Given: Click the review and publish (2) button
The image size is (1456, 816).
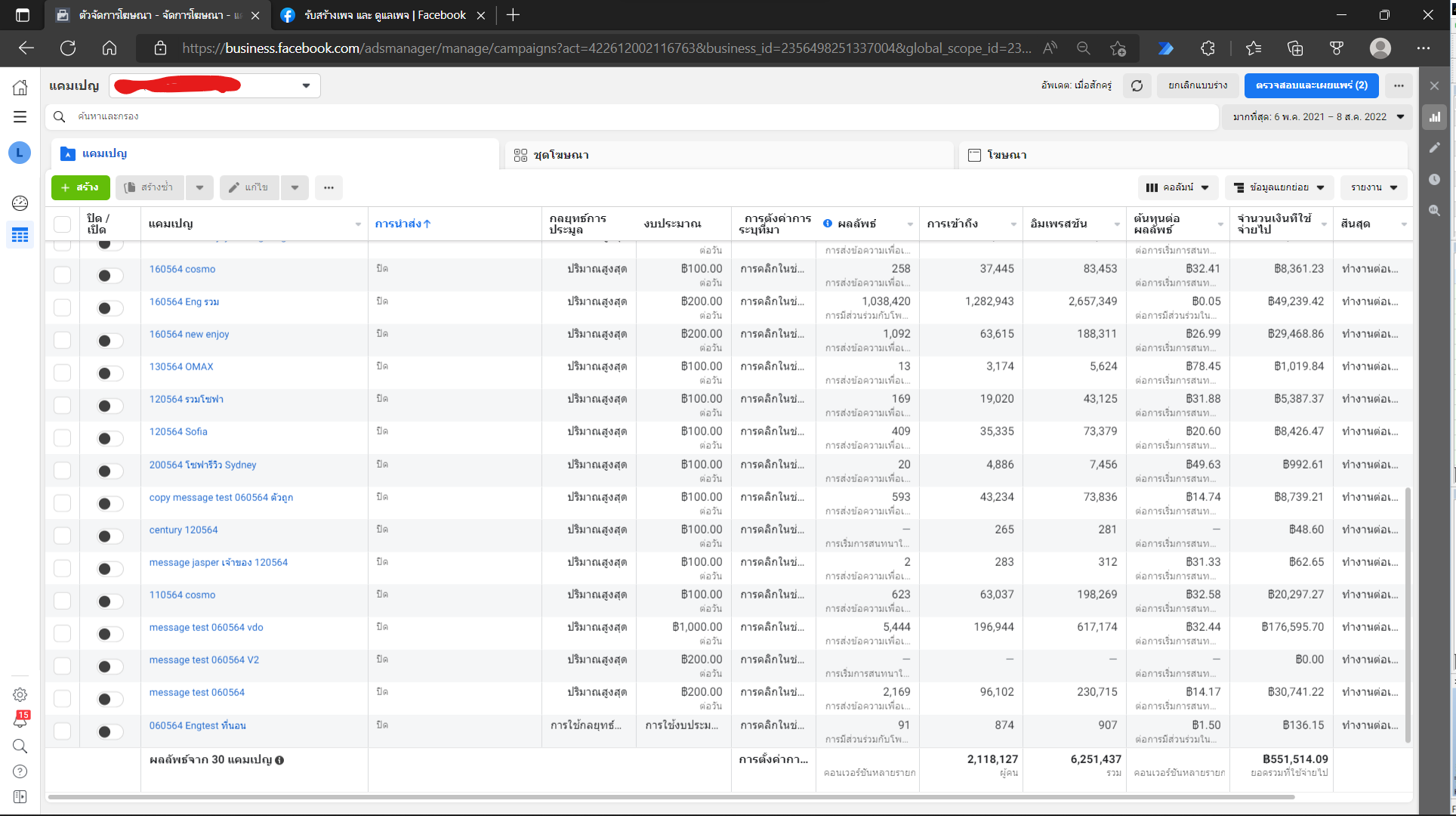Looking at the screenshot, I should pyautogui.click(x=1312, y=85).
